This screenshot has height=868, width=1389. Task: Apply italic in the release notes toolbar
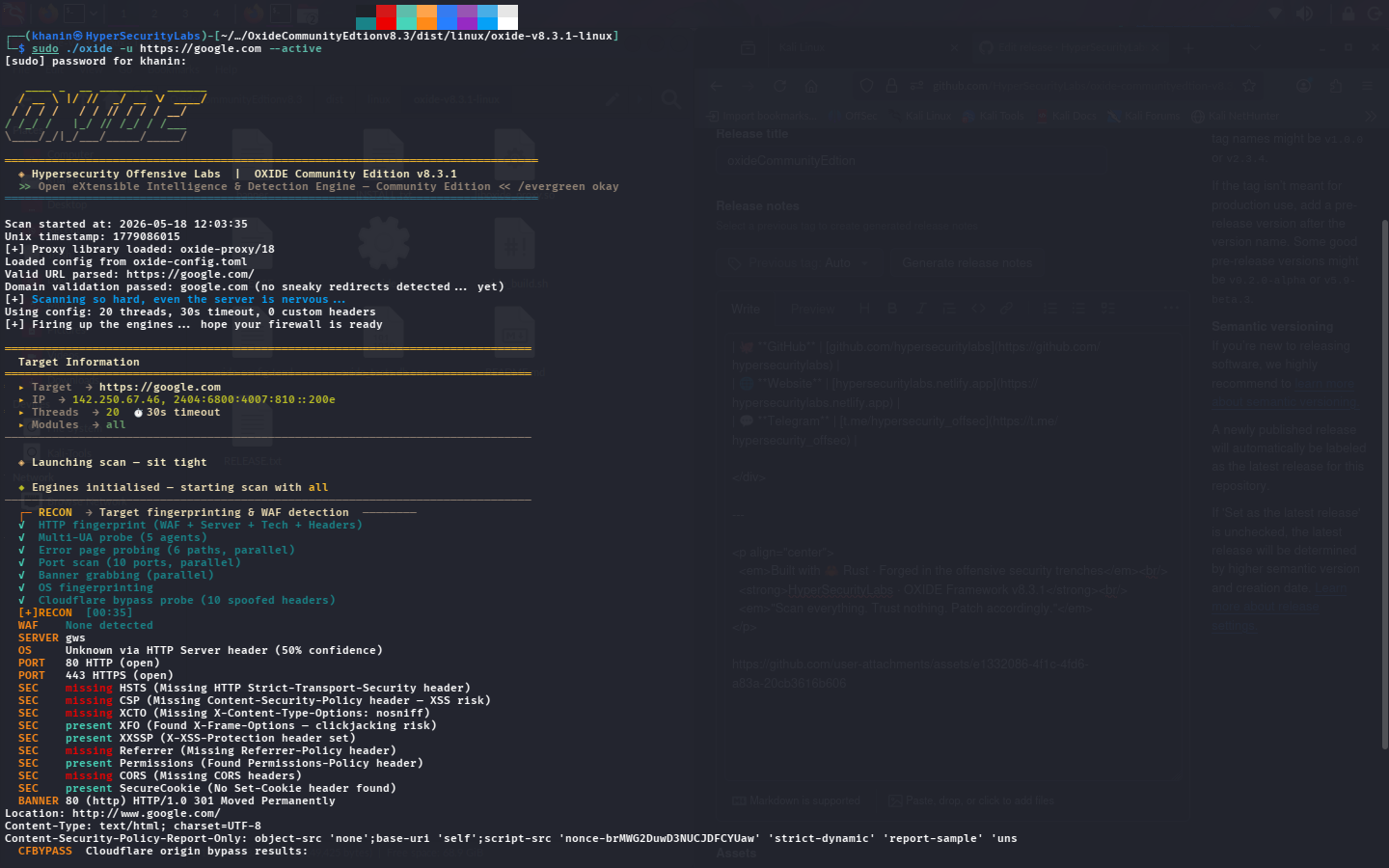pos(921,309)
